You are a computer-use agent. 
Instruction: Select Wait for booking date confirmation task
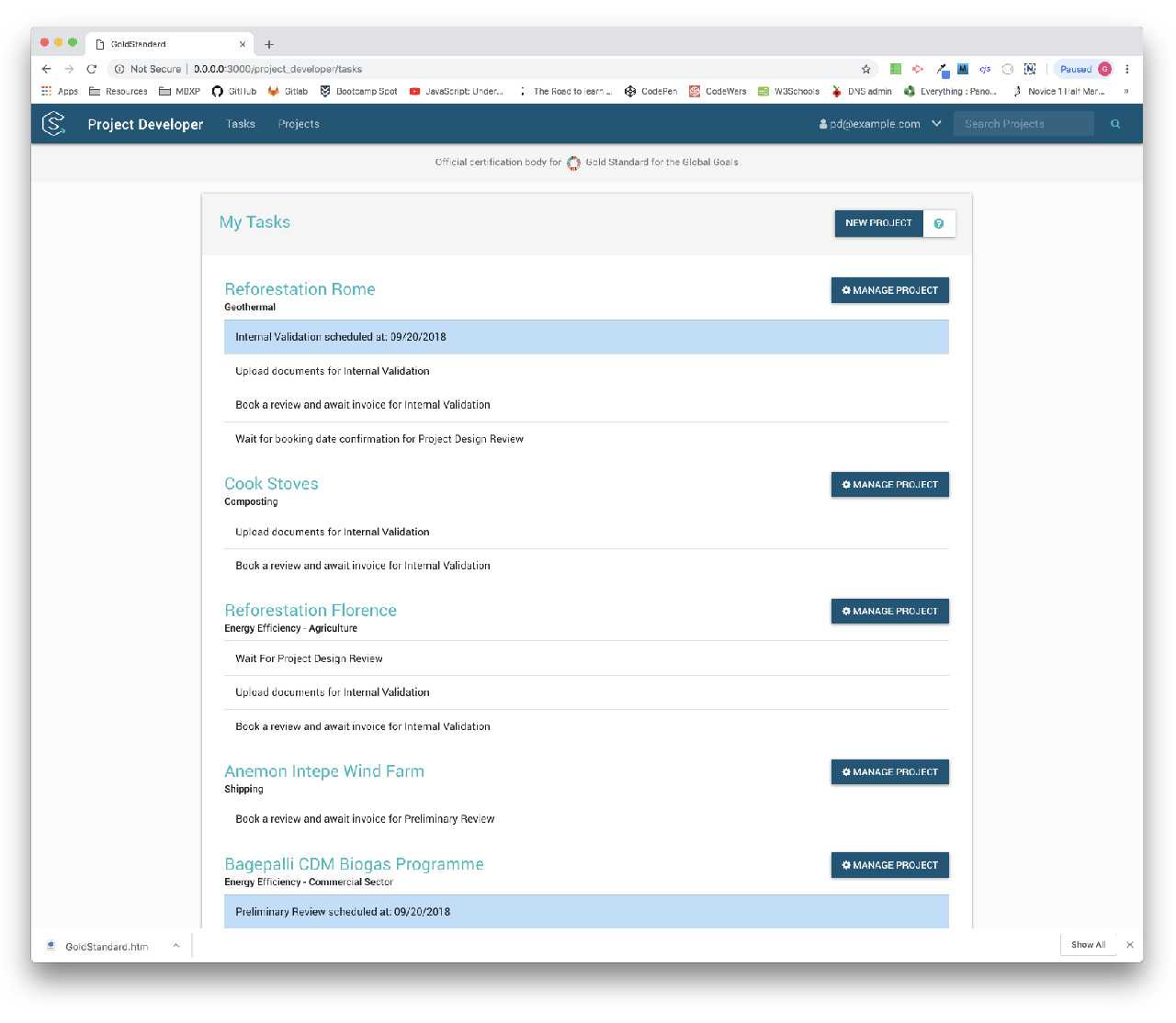(586, 439)
